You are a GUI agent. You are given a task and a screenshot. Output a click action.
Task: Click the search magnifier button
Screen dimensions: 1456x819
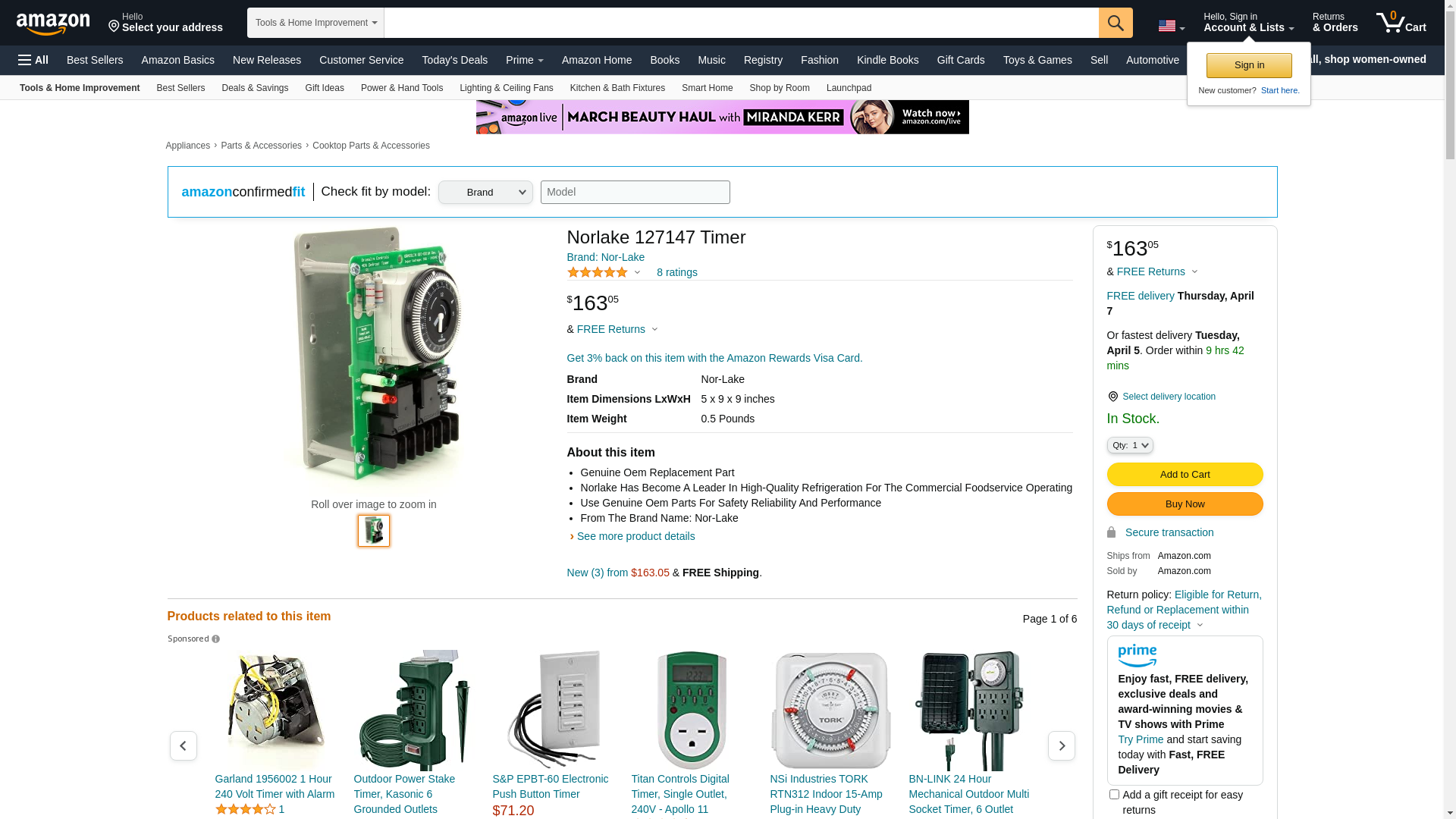click(x=1115, y=23)
